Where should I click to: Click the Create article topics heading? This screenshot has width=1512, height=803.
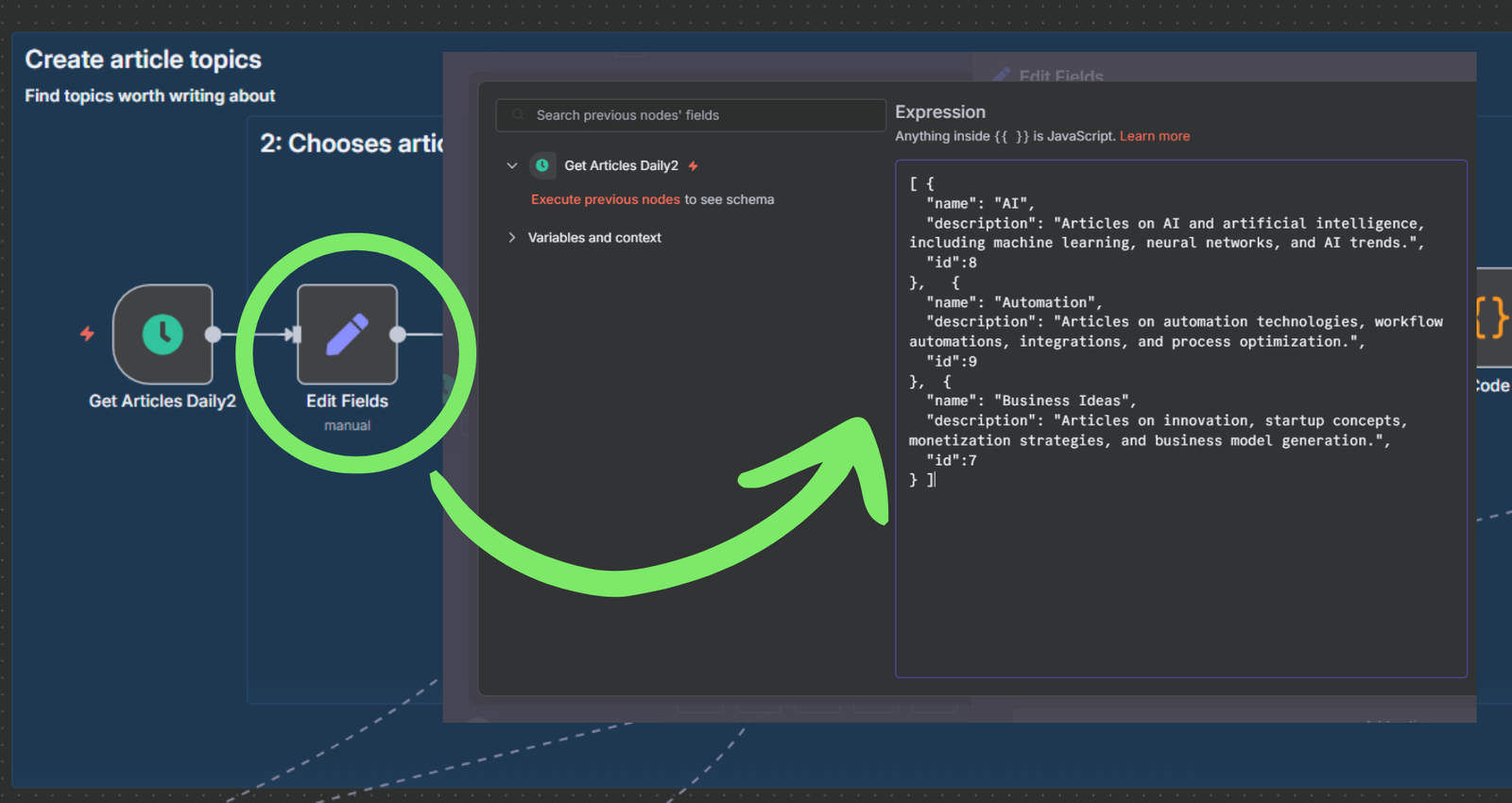[x=143, y=60]
